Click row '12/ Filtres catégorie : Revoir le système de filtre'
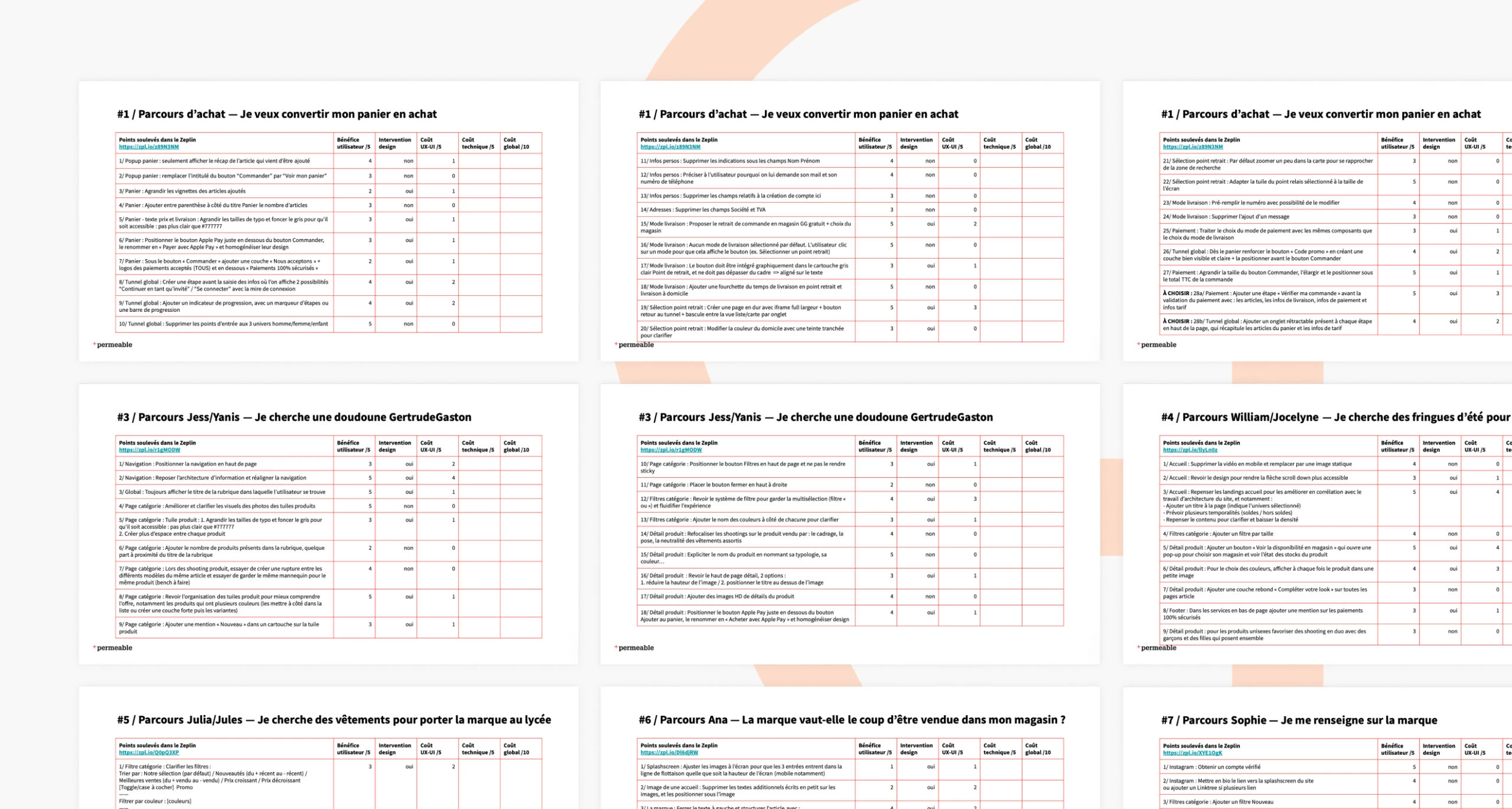Viewport: 1512px width, 809px height. pos(850,503)
